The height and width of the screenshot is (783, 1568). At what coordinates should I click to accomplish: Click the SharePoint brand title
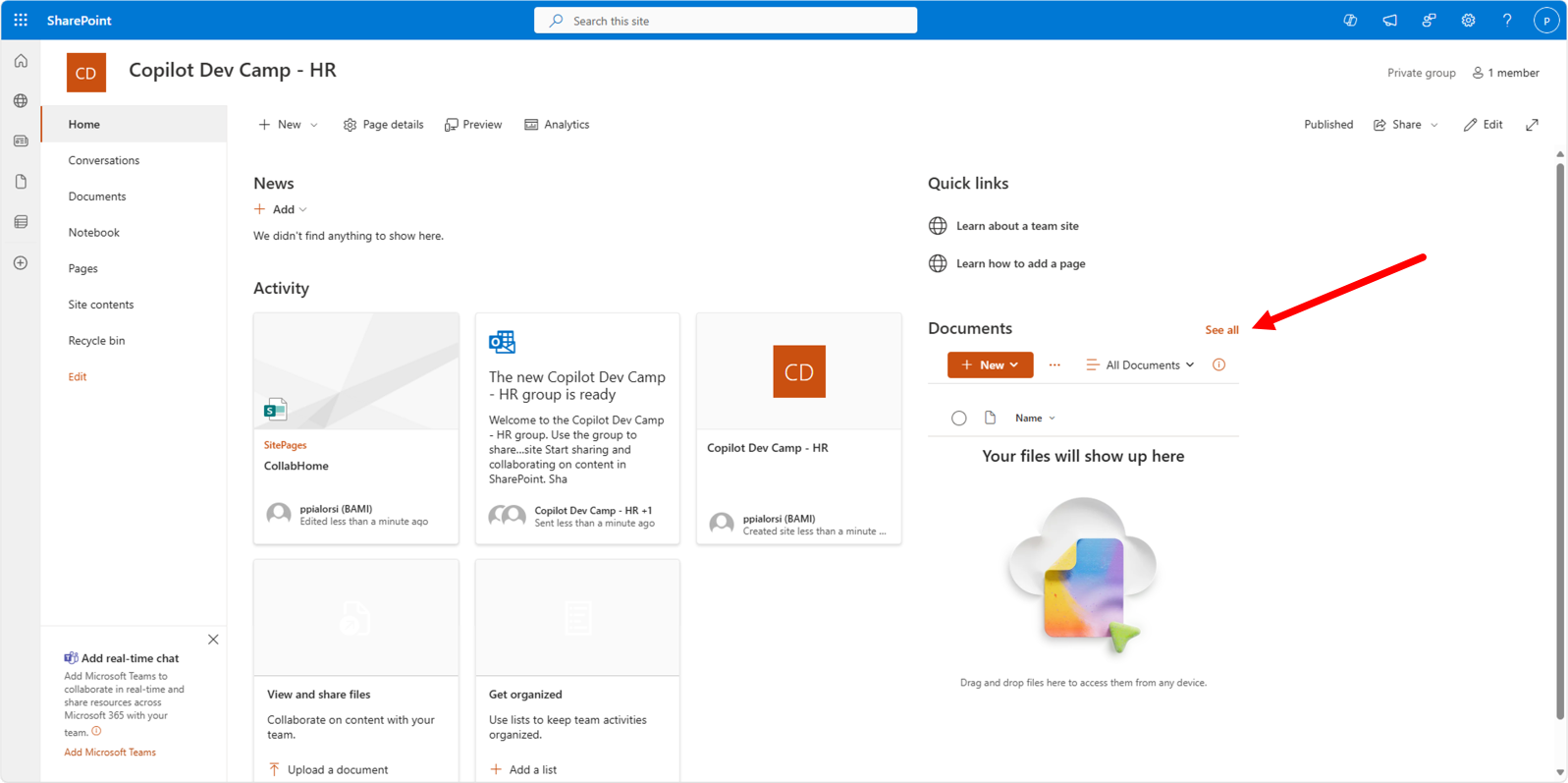coord(79,21)
